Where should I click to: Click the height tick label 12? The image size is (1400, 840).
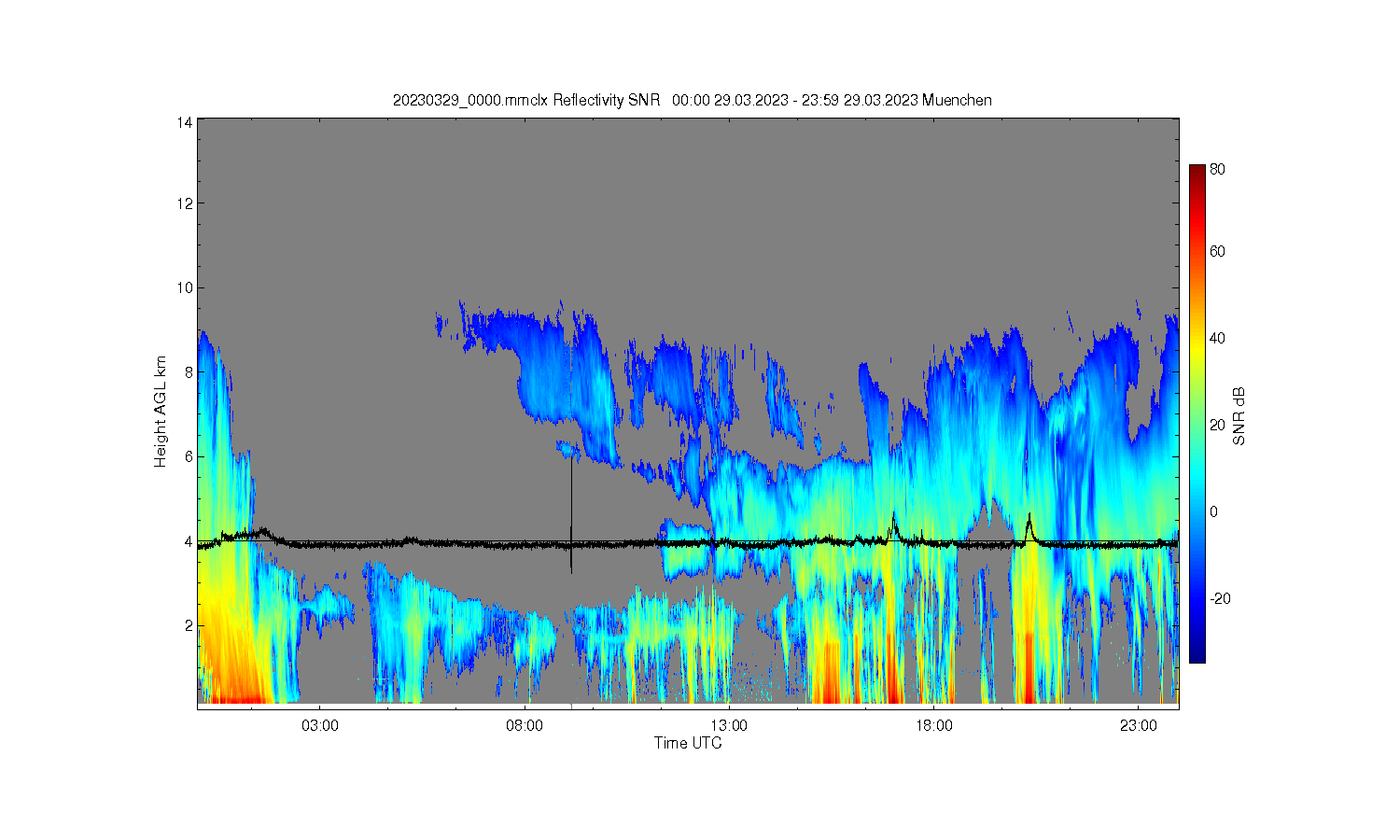tap(186, 203)
